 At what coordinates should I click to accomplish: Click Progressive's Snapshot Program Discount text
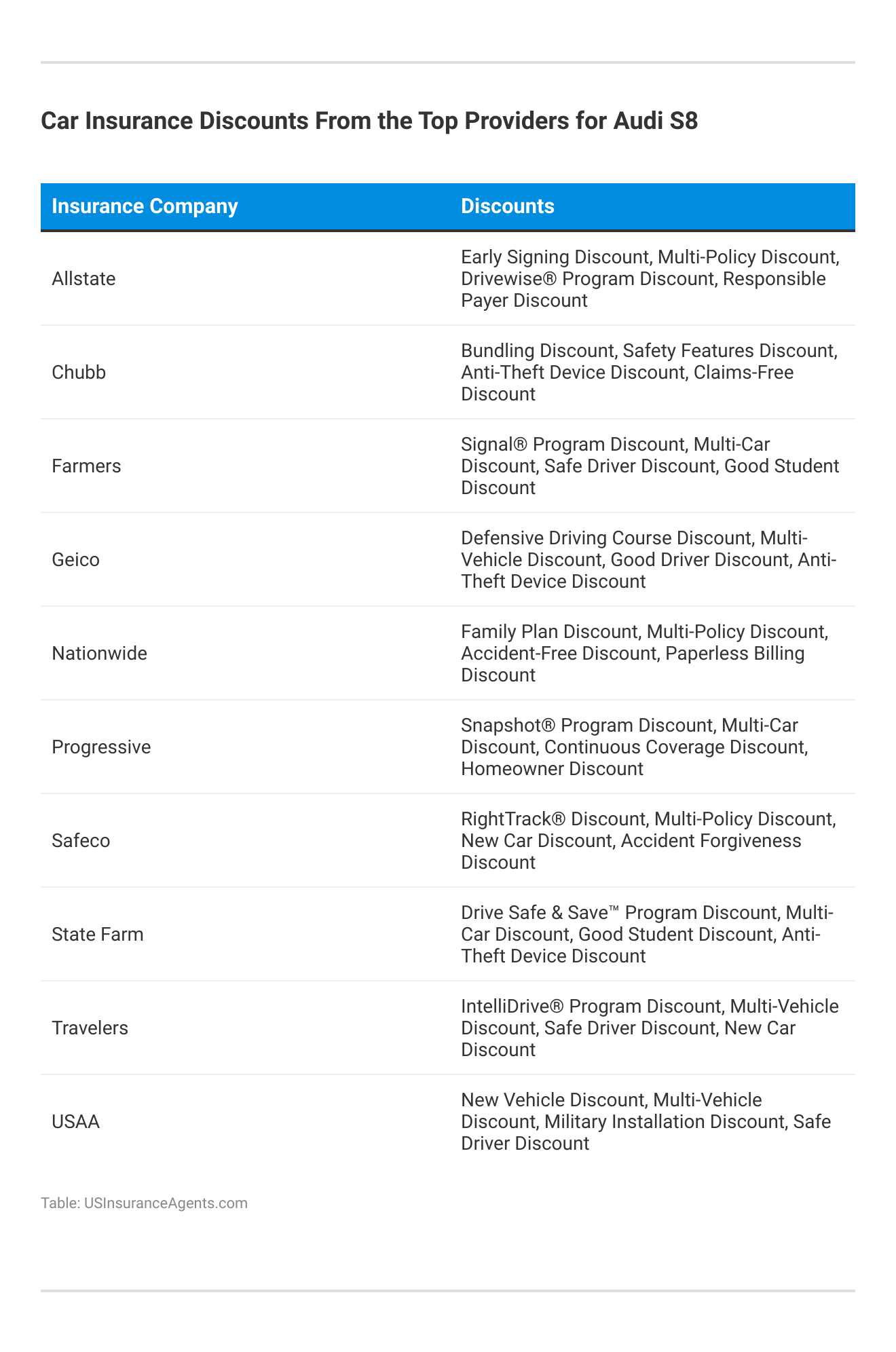pyautogui.click(x=587, y=726)
